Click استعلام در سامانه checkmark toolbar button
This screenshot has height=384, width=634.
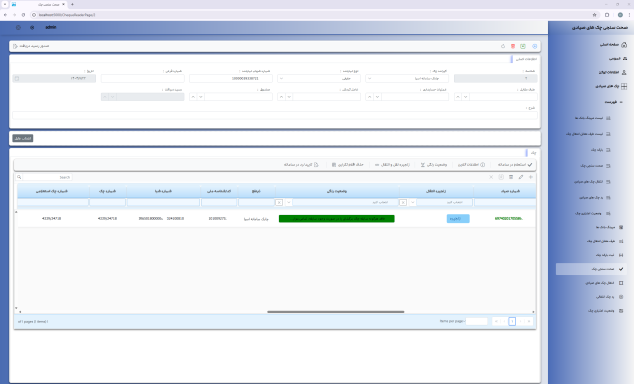(x=515, y=165)
